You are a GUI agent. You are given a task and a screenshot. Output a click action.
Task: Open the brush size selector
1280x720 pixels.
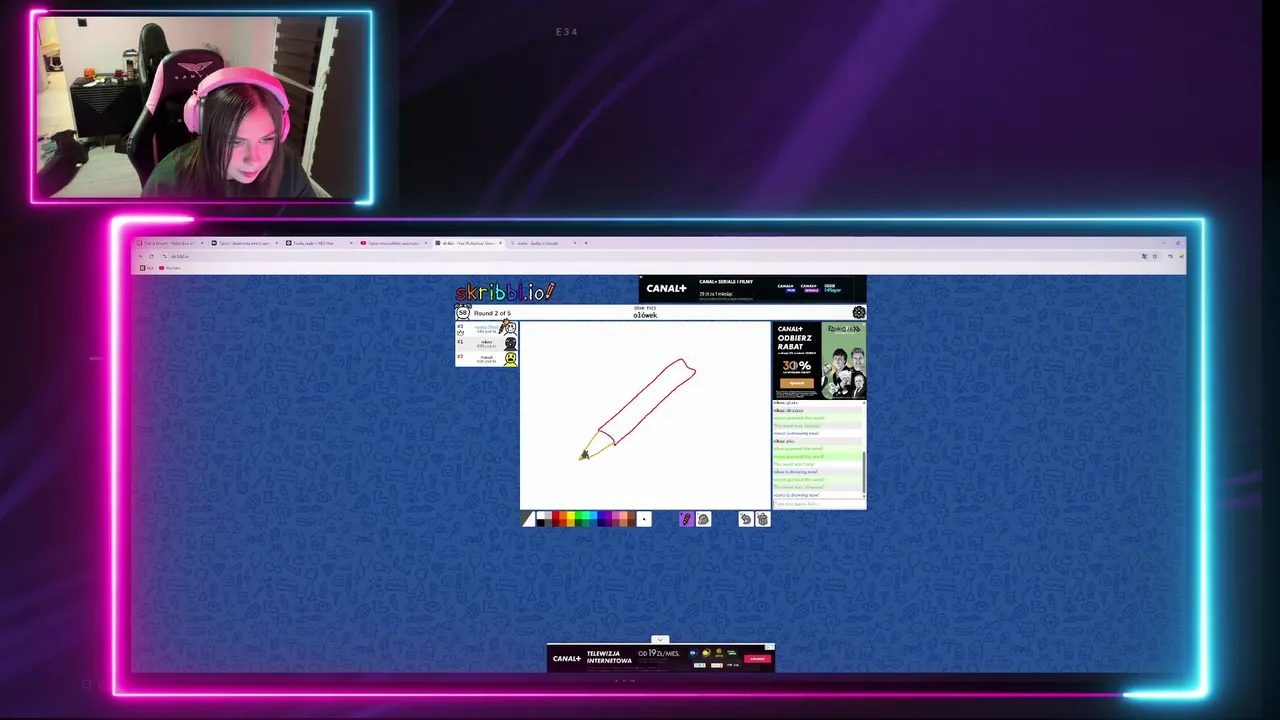click(x=644, y=519)
